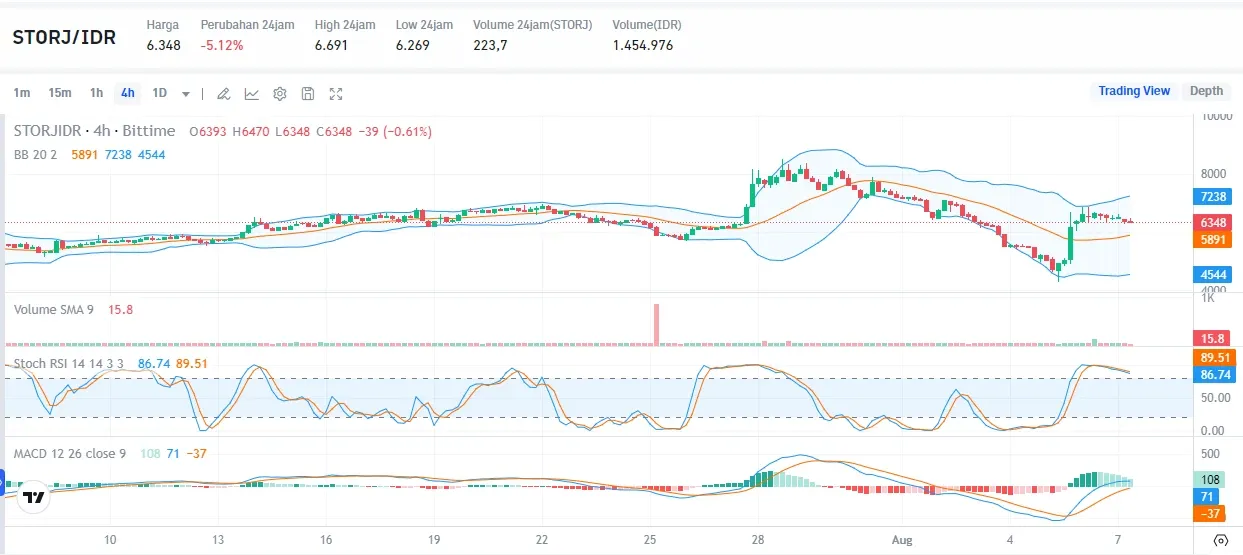Image resolution: width=1243 pixels, height=555 pixels.
Task: Click the STORJ/IDR pair title
Action: pyautogui.click(x=64, y=38)
